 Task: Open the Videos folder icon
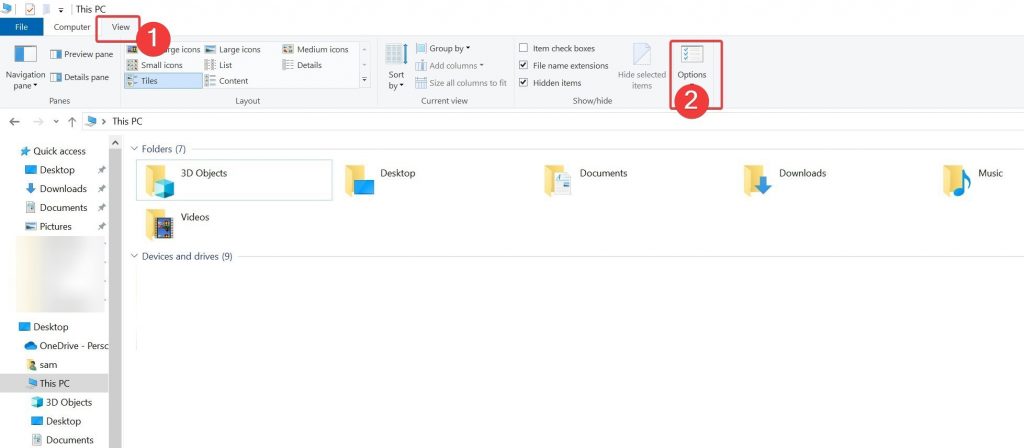pyautogui.click(x=160, y=224)
